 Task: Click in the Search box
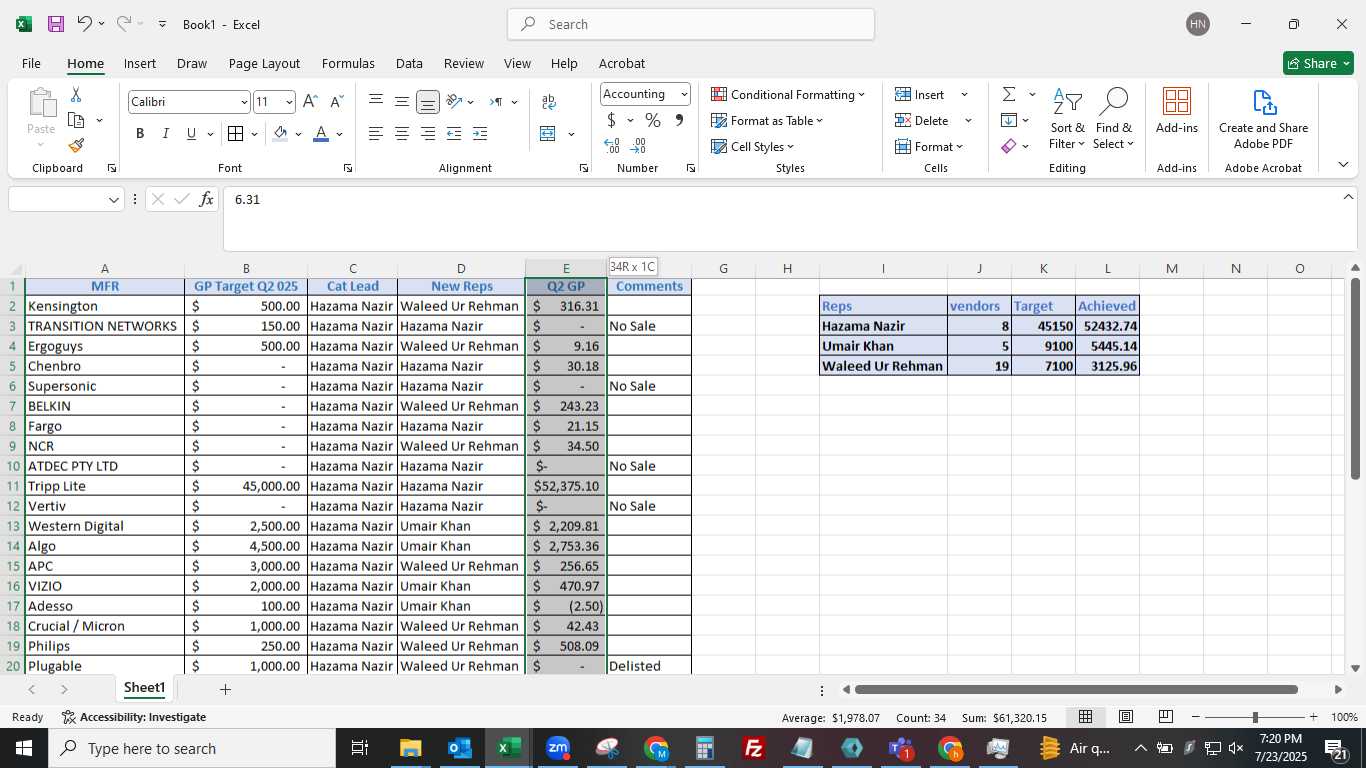[x=691, y=24]
